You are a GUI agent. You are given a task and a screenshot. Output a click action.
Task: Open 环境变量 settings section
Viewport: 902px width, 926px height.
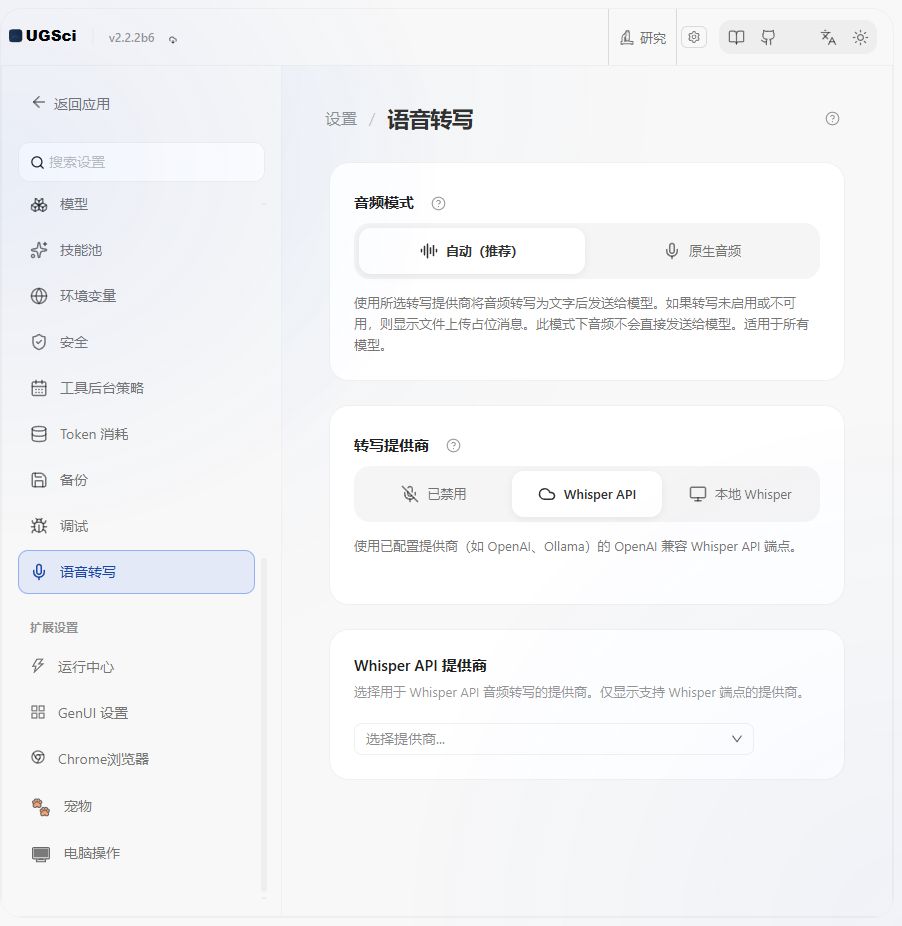coord(136,296)
